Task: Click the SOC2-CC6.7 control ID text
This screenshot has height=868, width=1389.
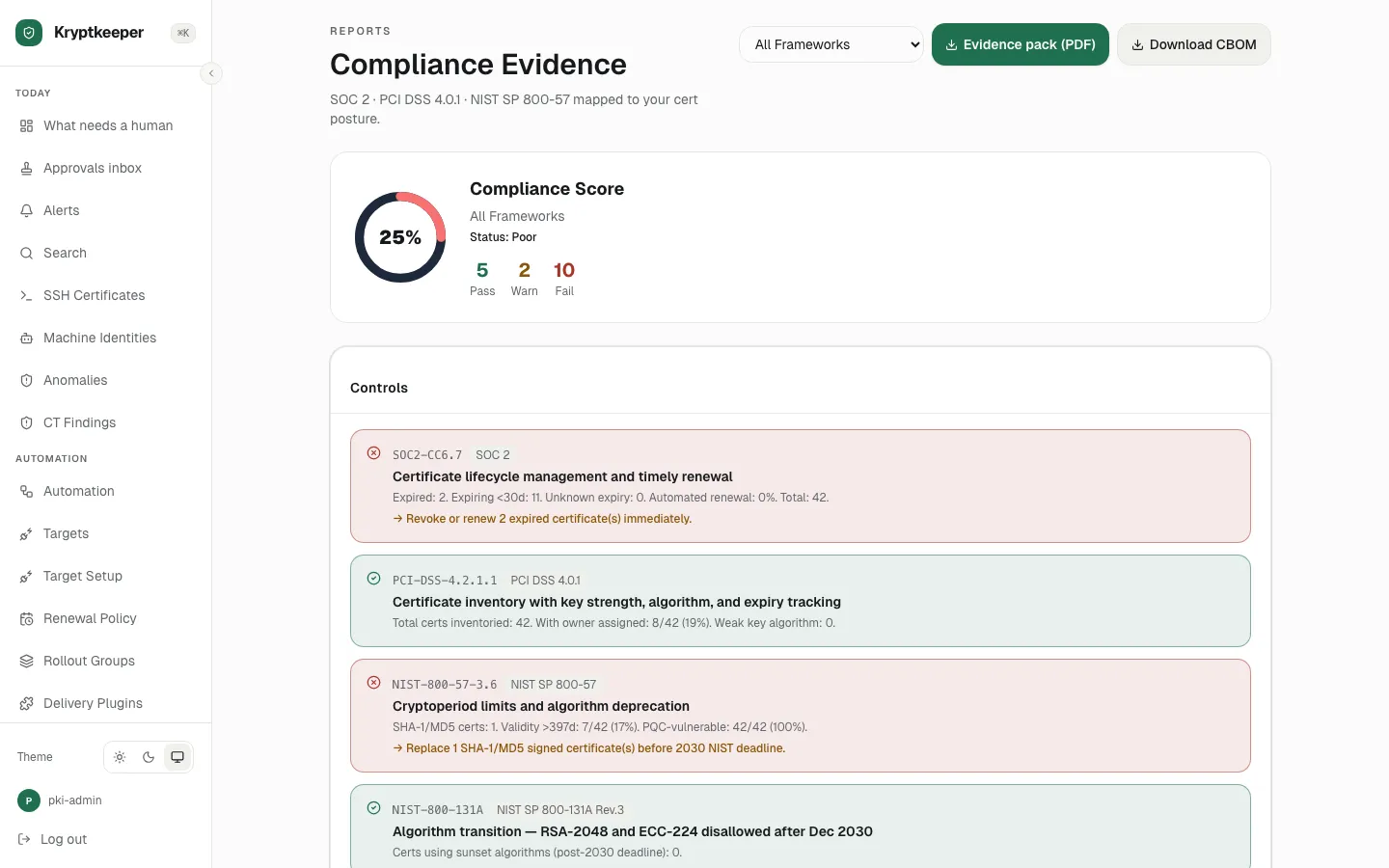Action: pyautogui.click(x=427, y=455)
